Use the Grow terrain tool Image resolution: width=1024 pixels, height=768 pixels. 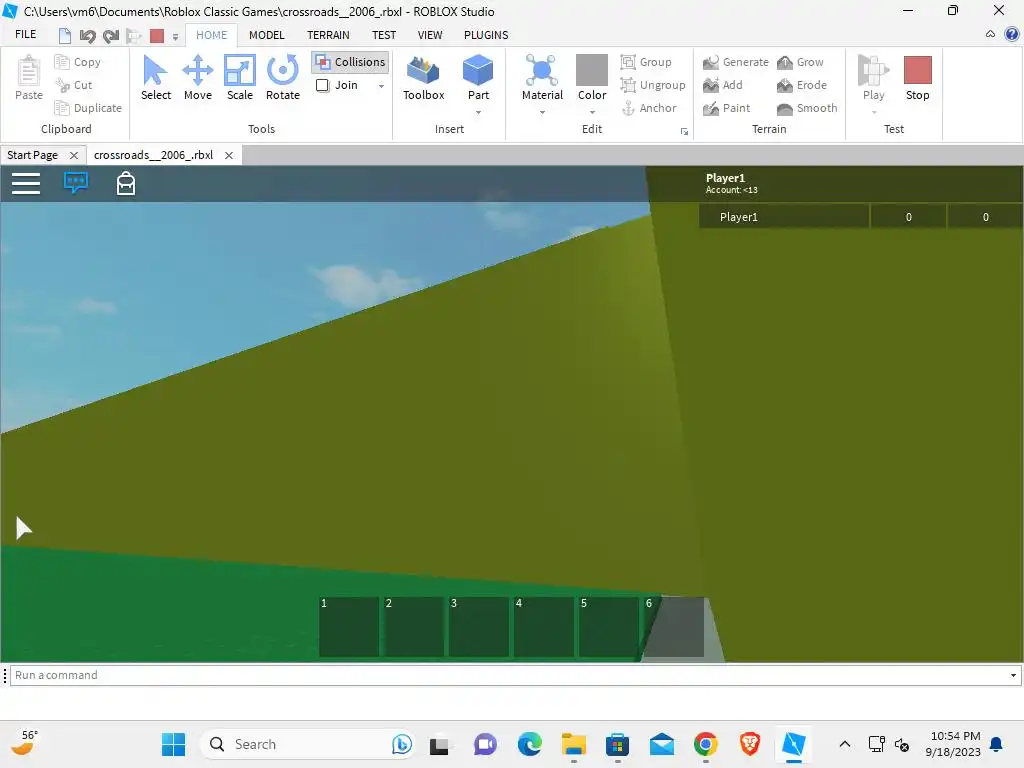coord(800,62)
